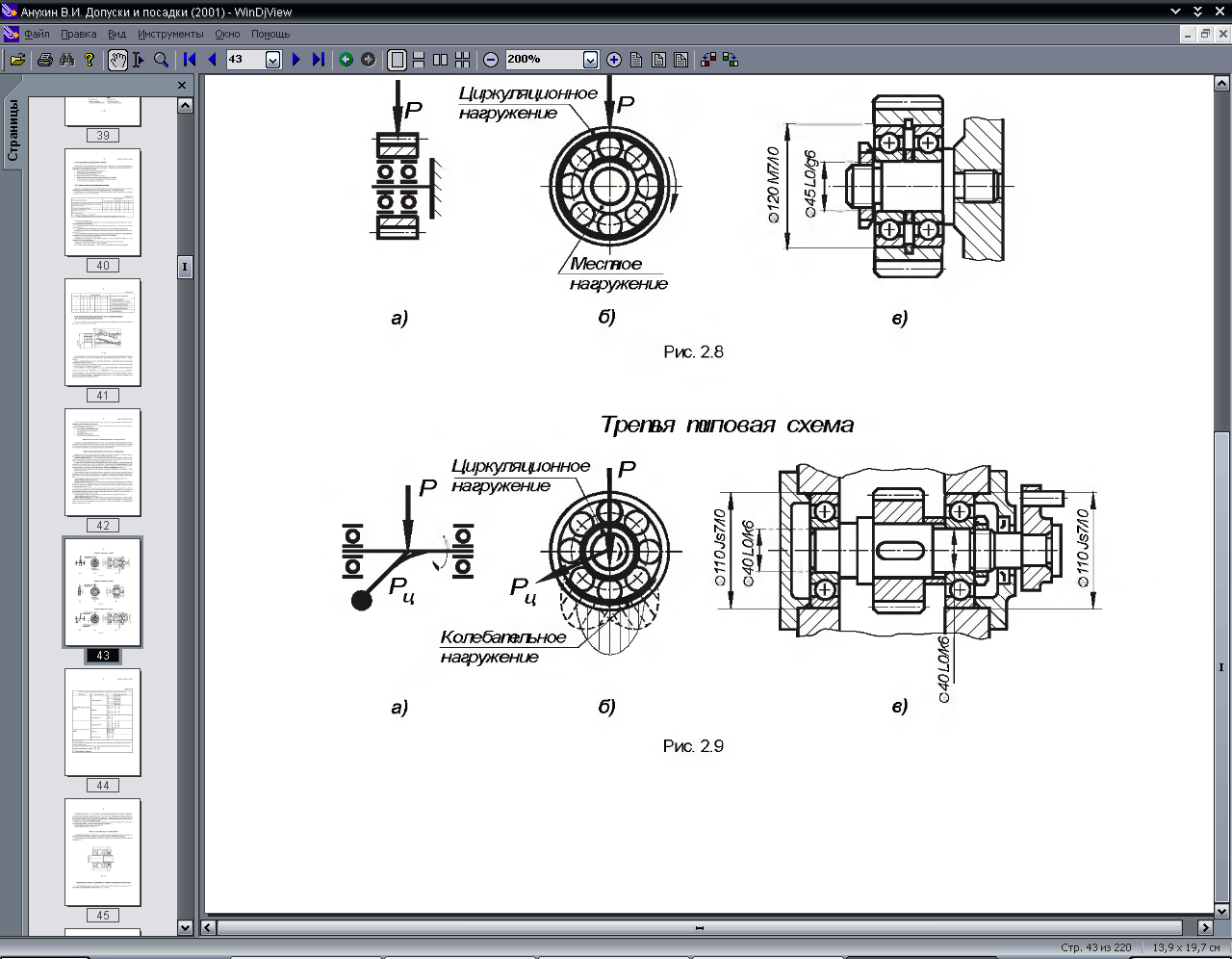Close the thumbnails sidebar panel
Viewport: 1232px width, 959px height.
tap(182, 85)
